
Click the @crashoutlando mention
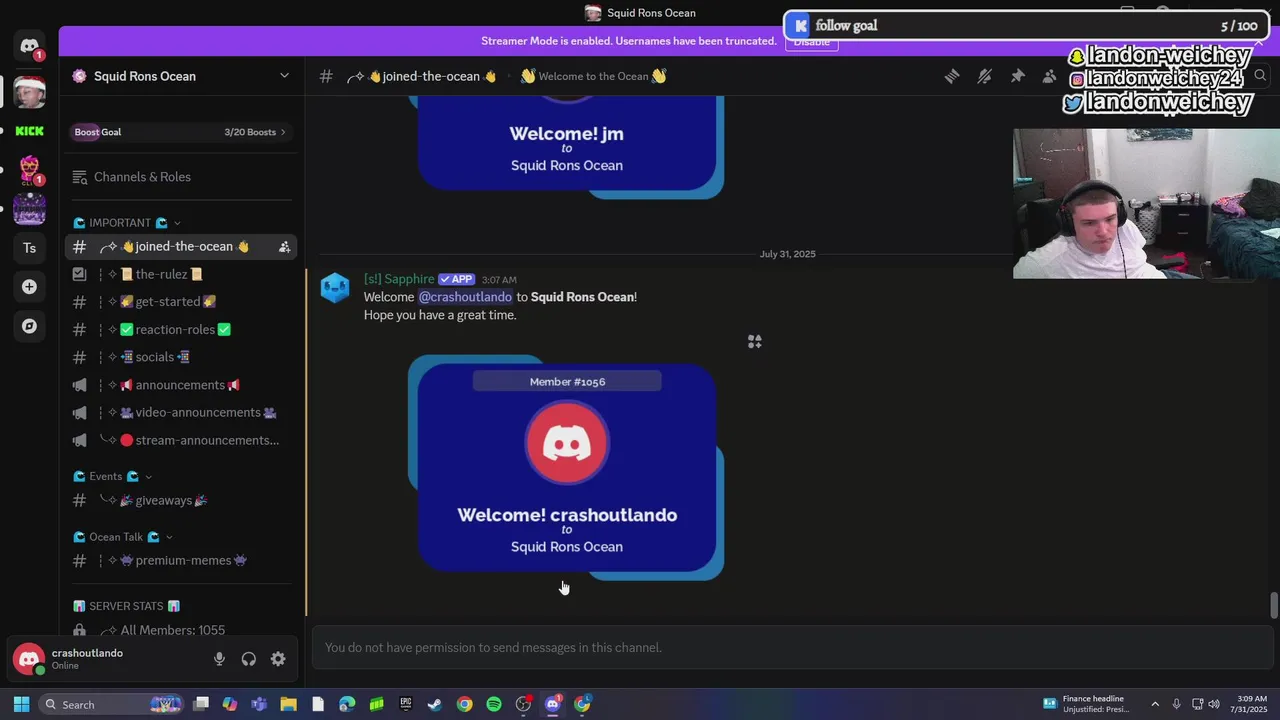click(465, 297)
